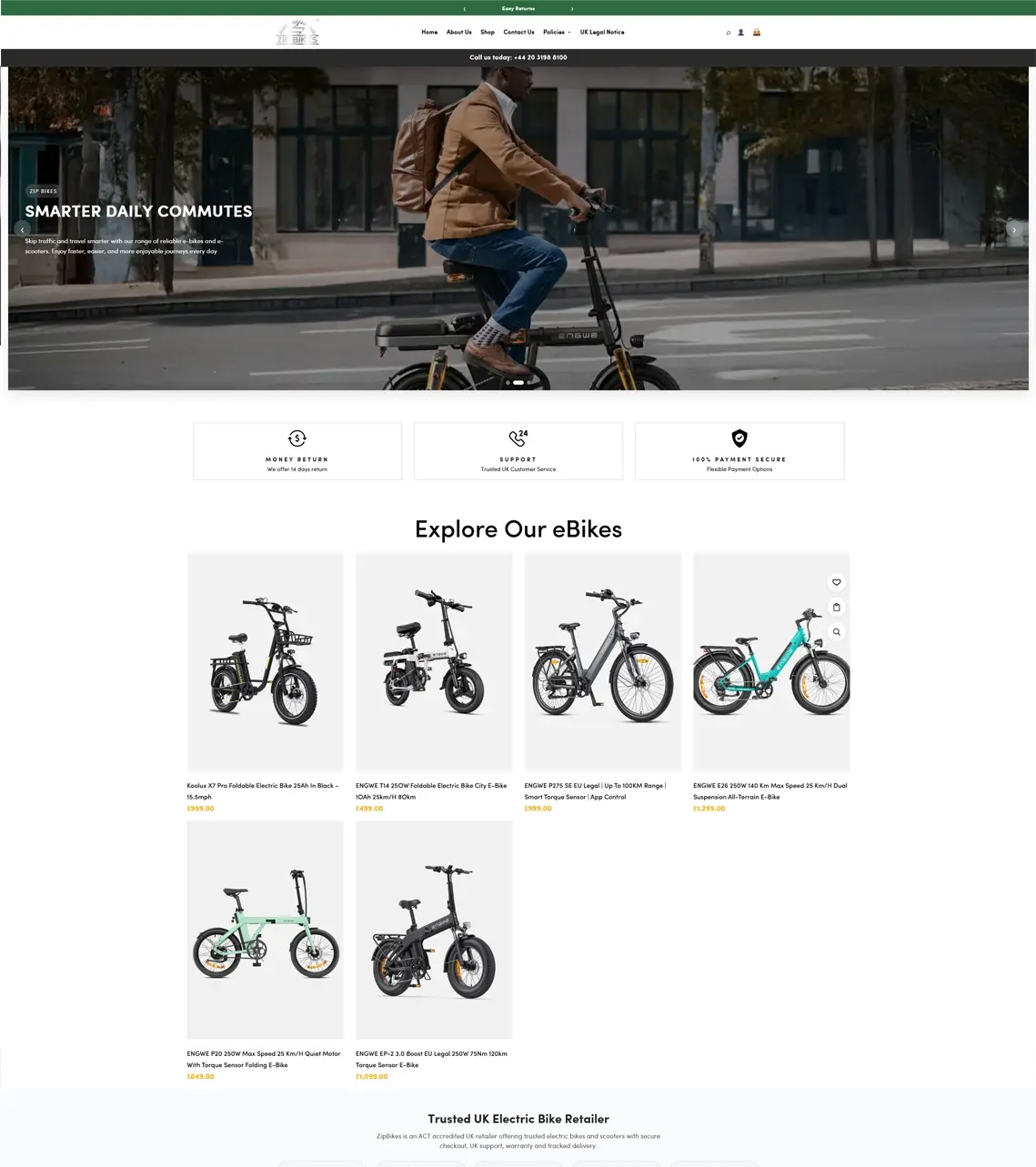Screen dimensions: 1036x1167
Task: Open the Shop menu item
Action: pos(488,32)
